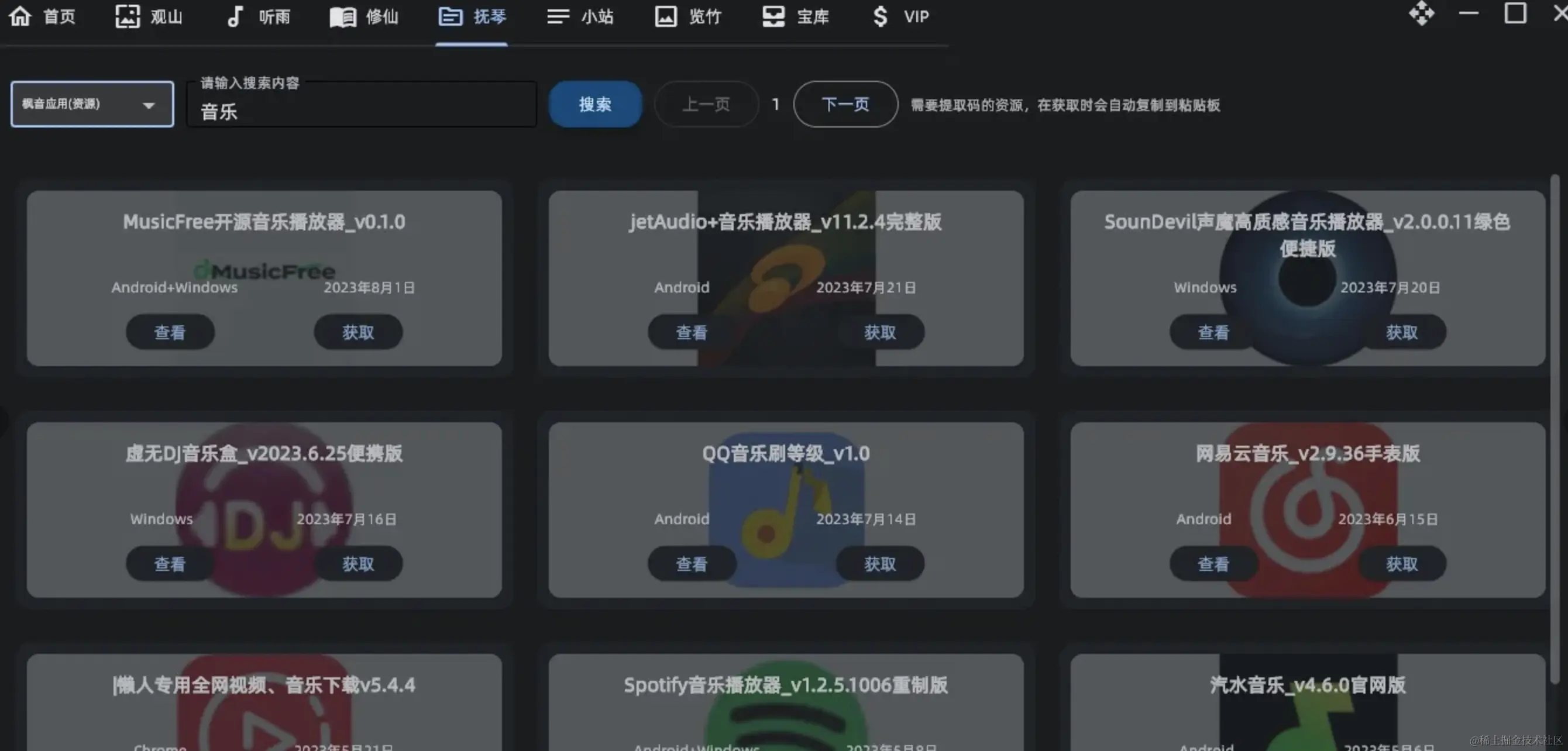Open the 宝库 tab label
The image size is (1568, 751).
click(813, 17)
